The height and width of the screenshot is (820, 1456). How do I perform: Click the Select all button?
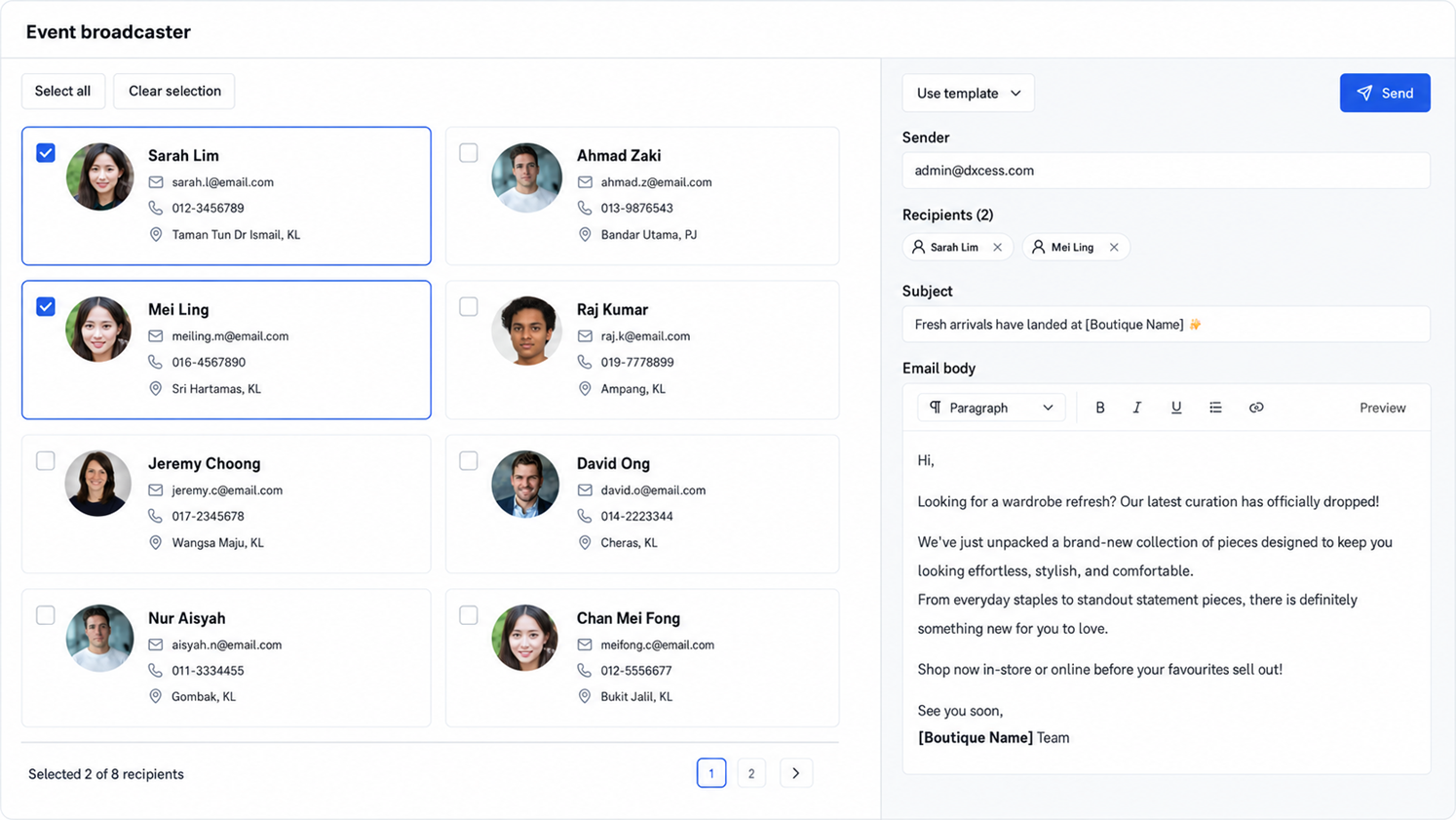coord(63,91)
